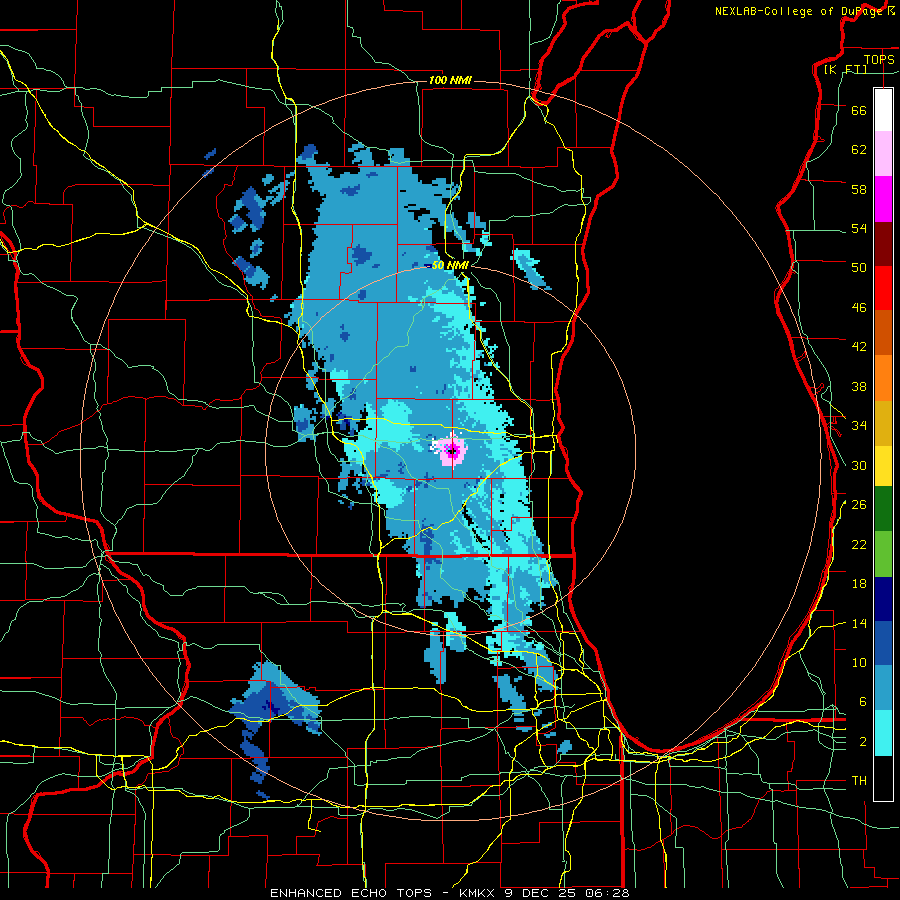
Task: Click the orange legend swatch between 42 and 38
Action: click(x=883, y=378)
